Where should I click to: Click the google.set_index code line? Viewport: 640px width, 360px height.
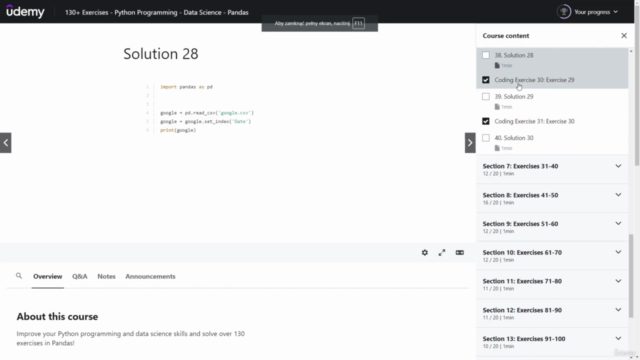coord(206,122)
